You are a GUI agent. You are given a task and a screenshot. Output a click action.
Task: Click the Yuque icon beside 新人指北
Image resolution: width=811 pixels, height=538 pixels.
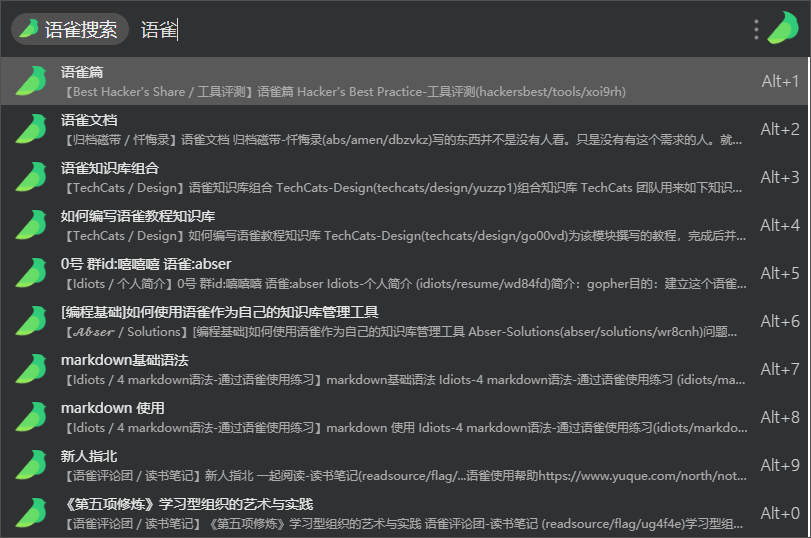pyautogui.click(x=31, y=465)
